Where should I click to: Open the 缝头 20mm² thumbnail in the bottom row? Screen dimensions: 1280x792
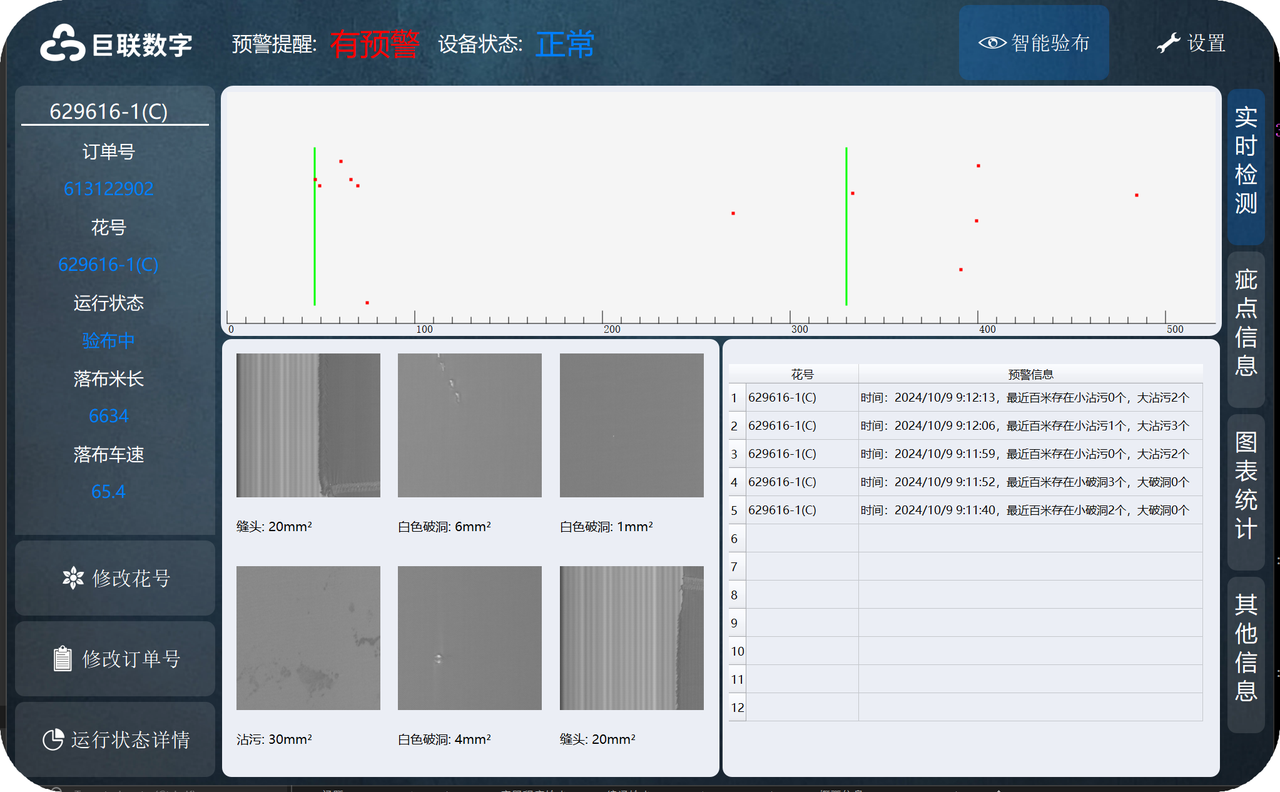[x=631, y=638]
